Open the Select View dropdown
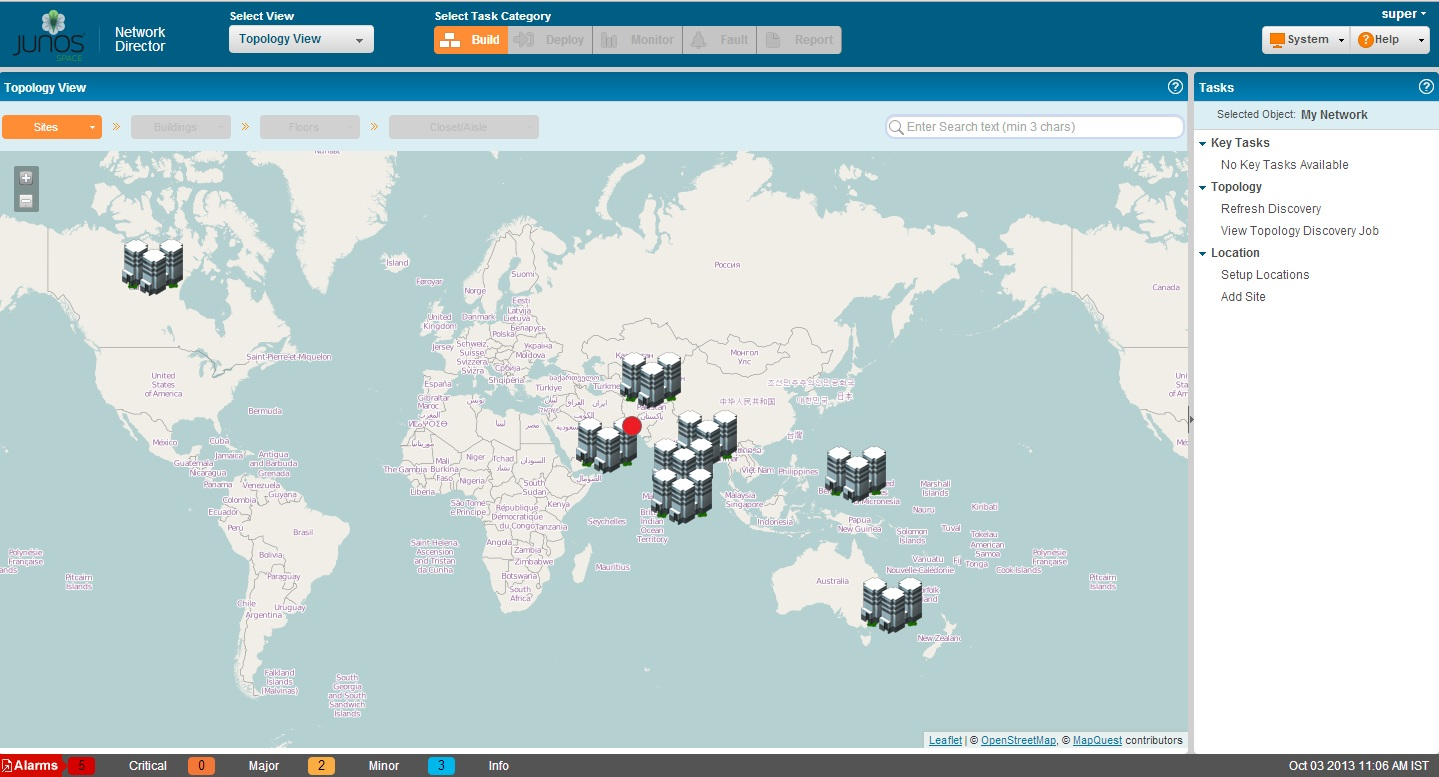Viewport: 1439px width, 777px height. point(301,40)
